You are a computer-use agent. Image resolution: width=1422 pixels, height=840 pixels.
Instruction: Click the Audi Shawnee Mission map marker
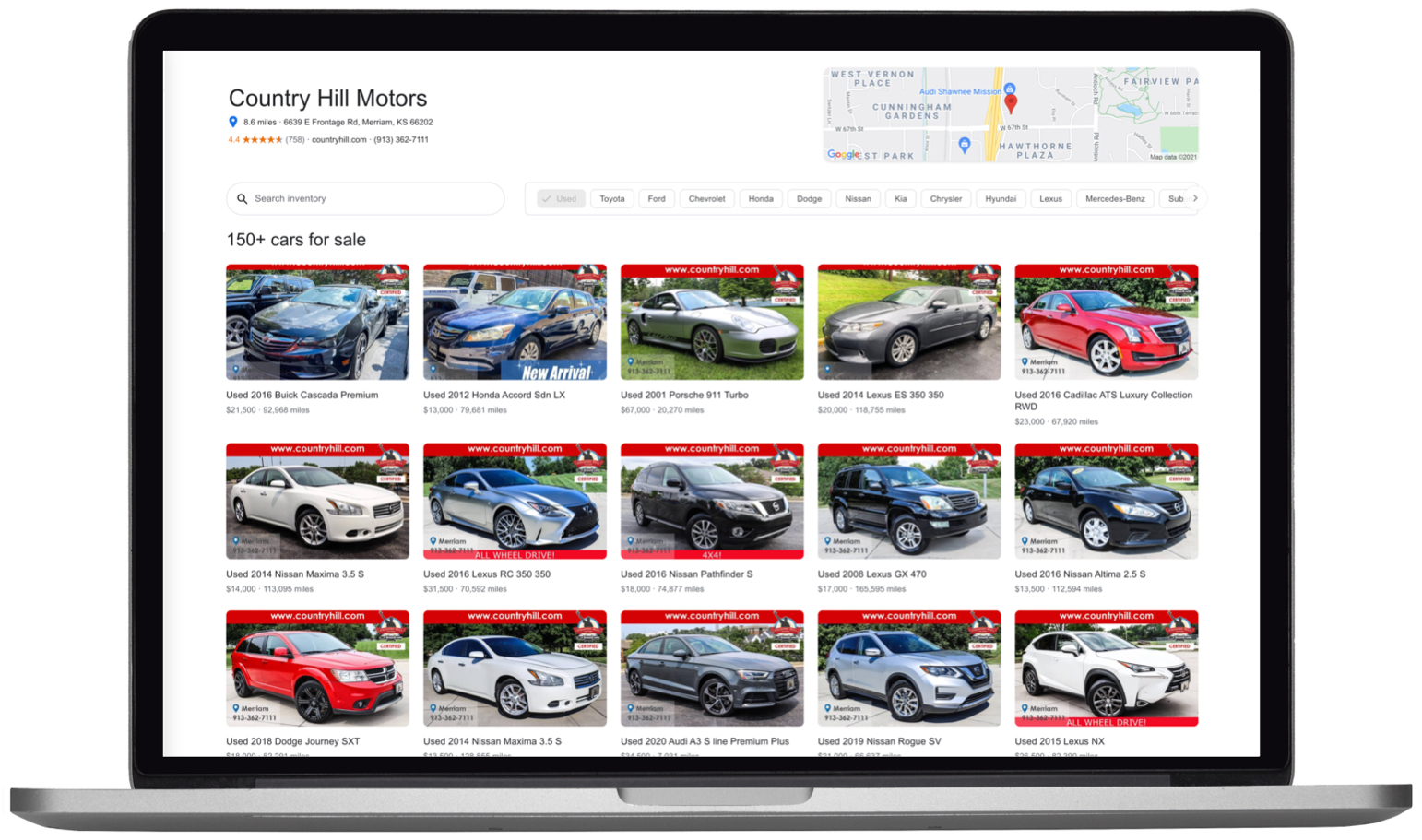[1009, 89]
